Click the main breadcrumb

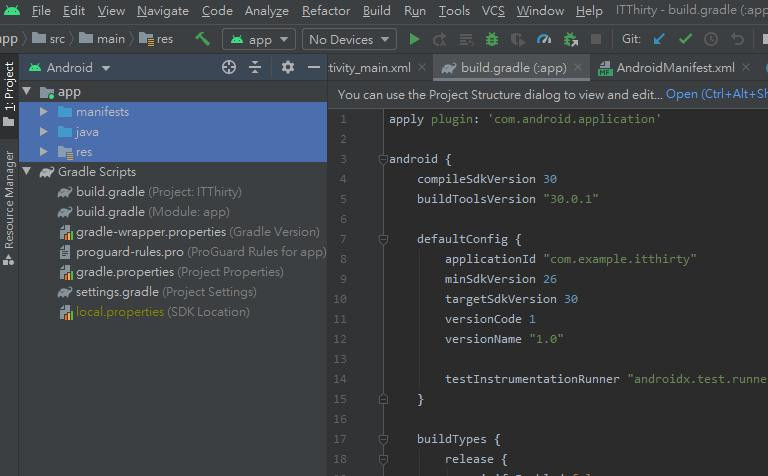(102, 39)
